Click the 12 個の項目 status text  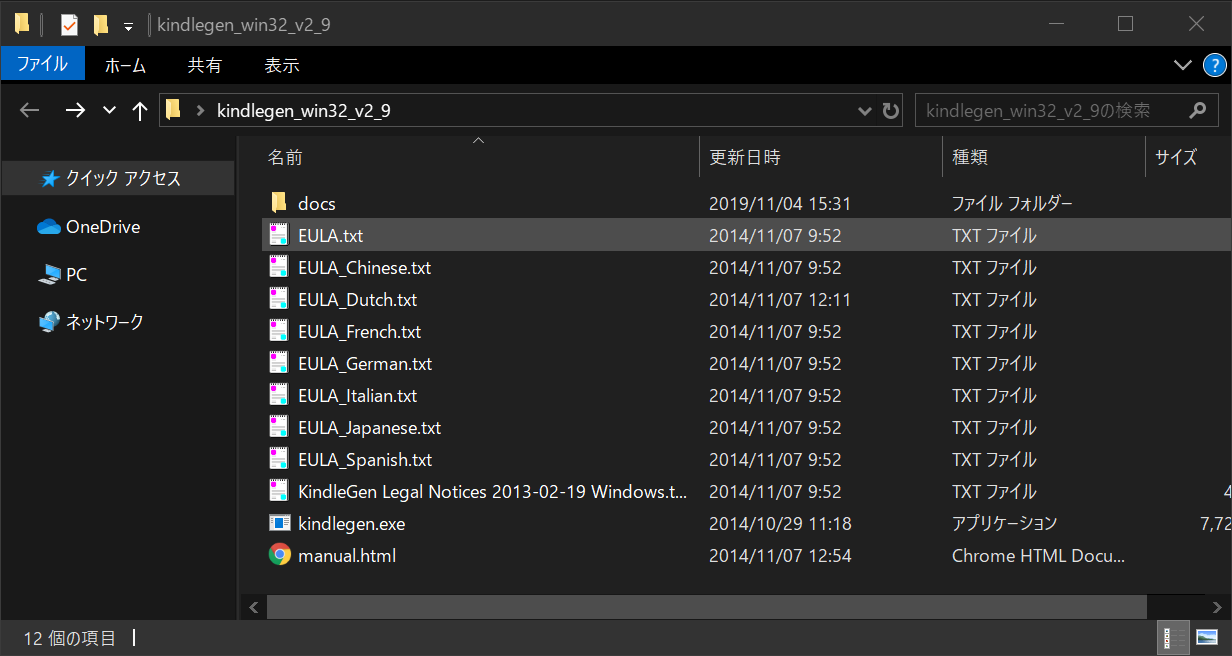70,638
